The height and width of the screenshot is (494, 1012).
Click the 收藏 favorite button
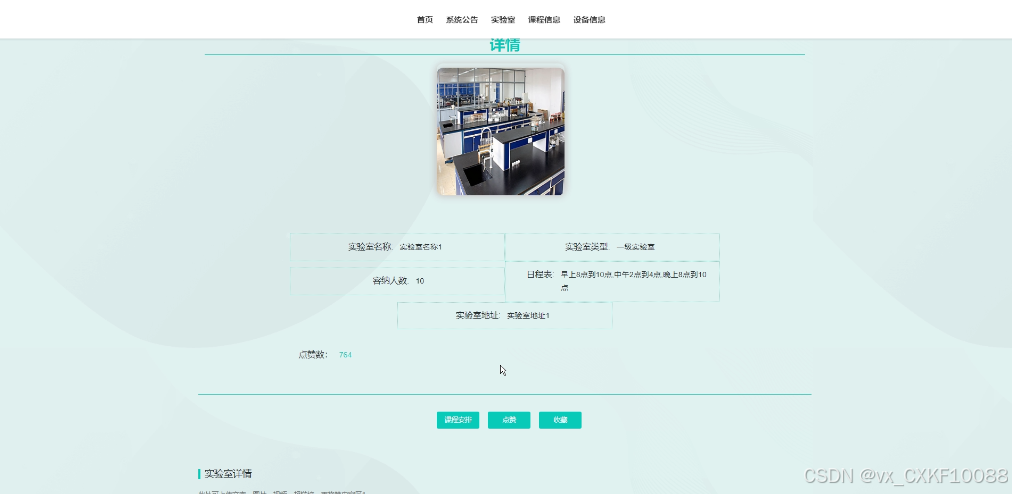560,420
